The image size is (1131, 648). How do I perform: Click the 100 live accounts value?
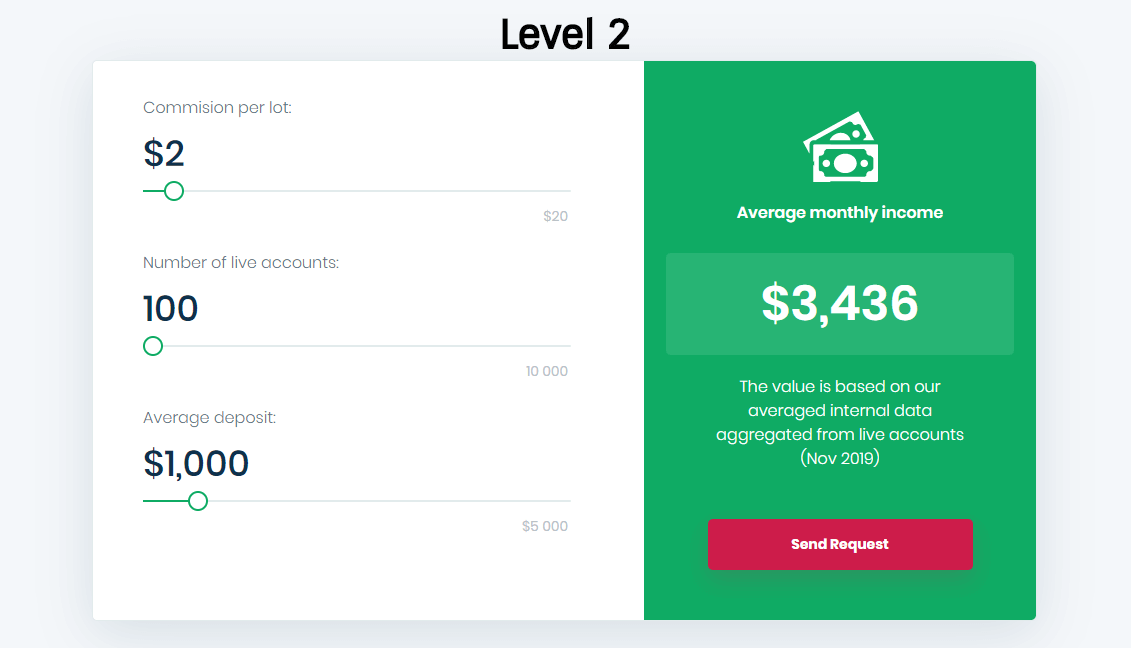click(x=170, y=309)
